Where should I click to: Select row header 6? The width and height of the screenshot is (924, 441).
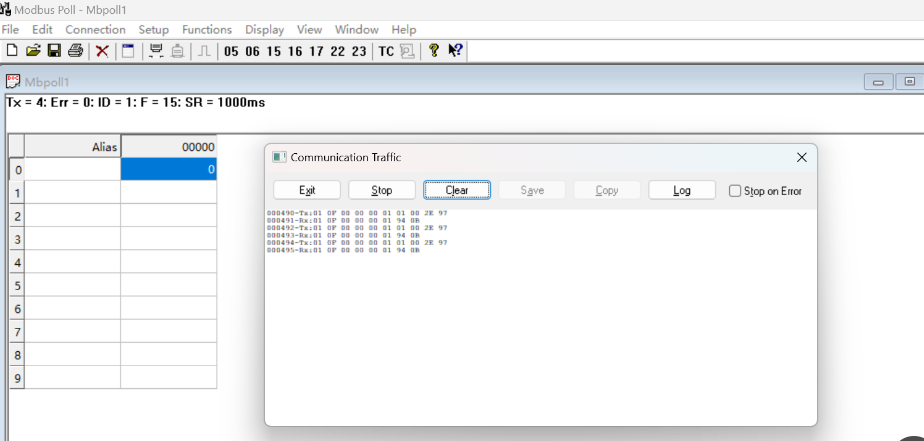17,308
